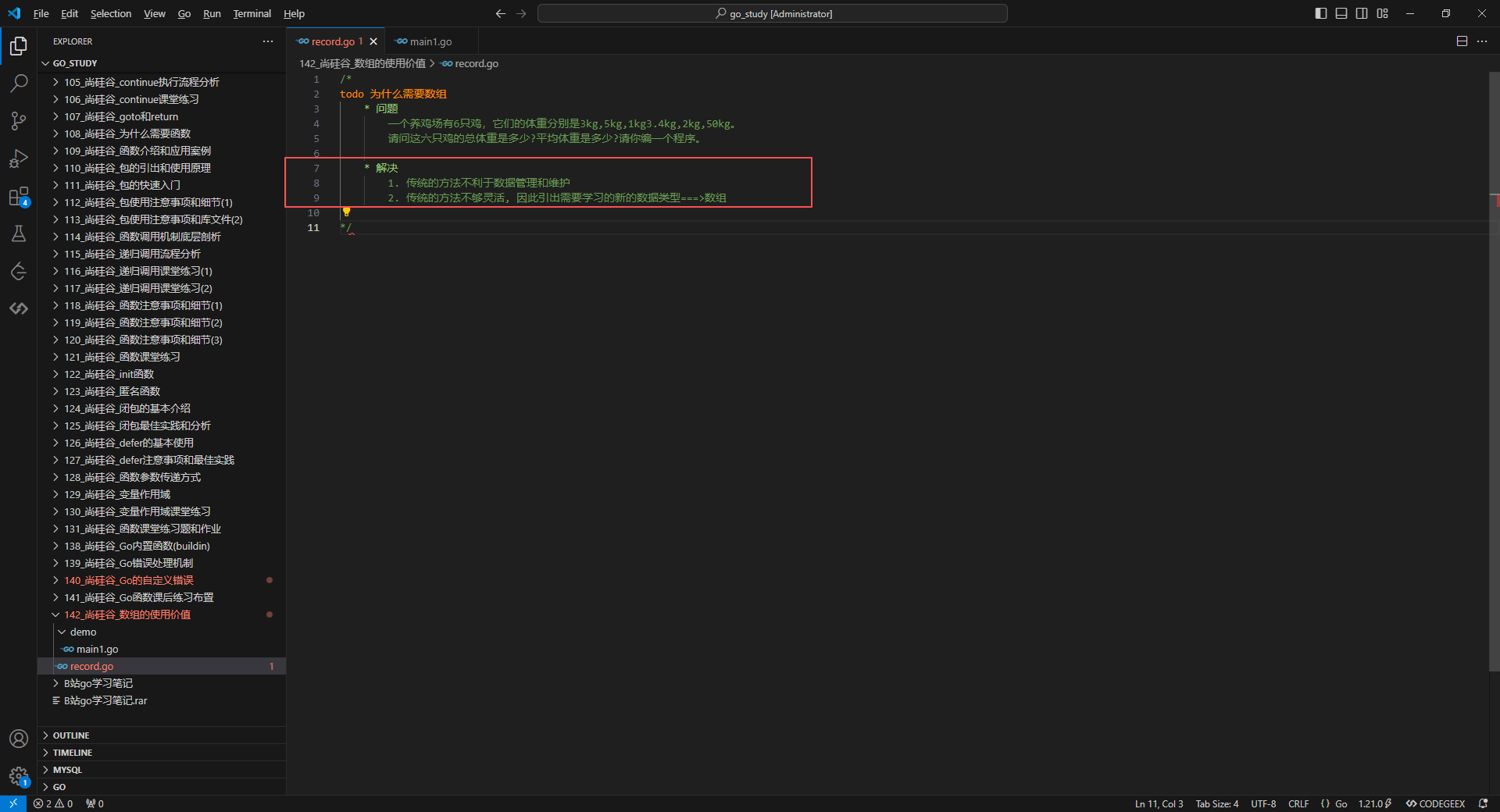Toggle the primary sidebar visibility

1321,13
